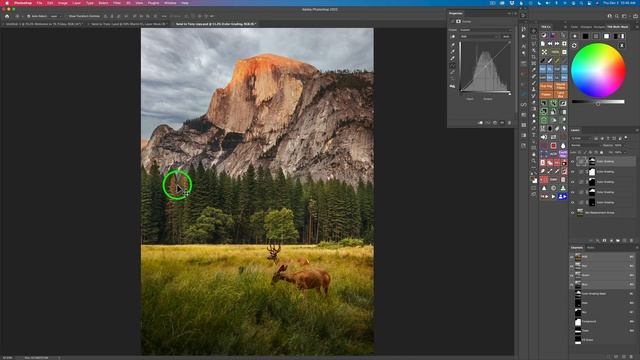Viewport: 640px width, 360px height.
Task: Click the on-image adjustment tool in Curves
Action: tap(453, 36)
